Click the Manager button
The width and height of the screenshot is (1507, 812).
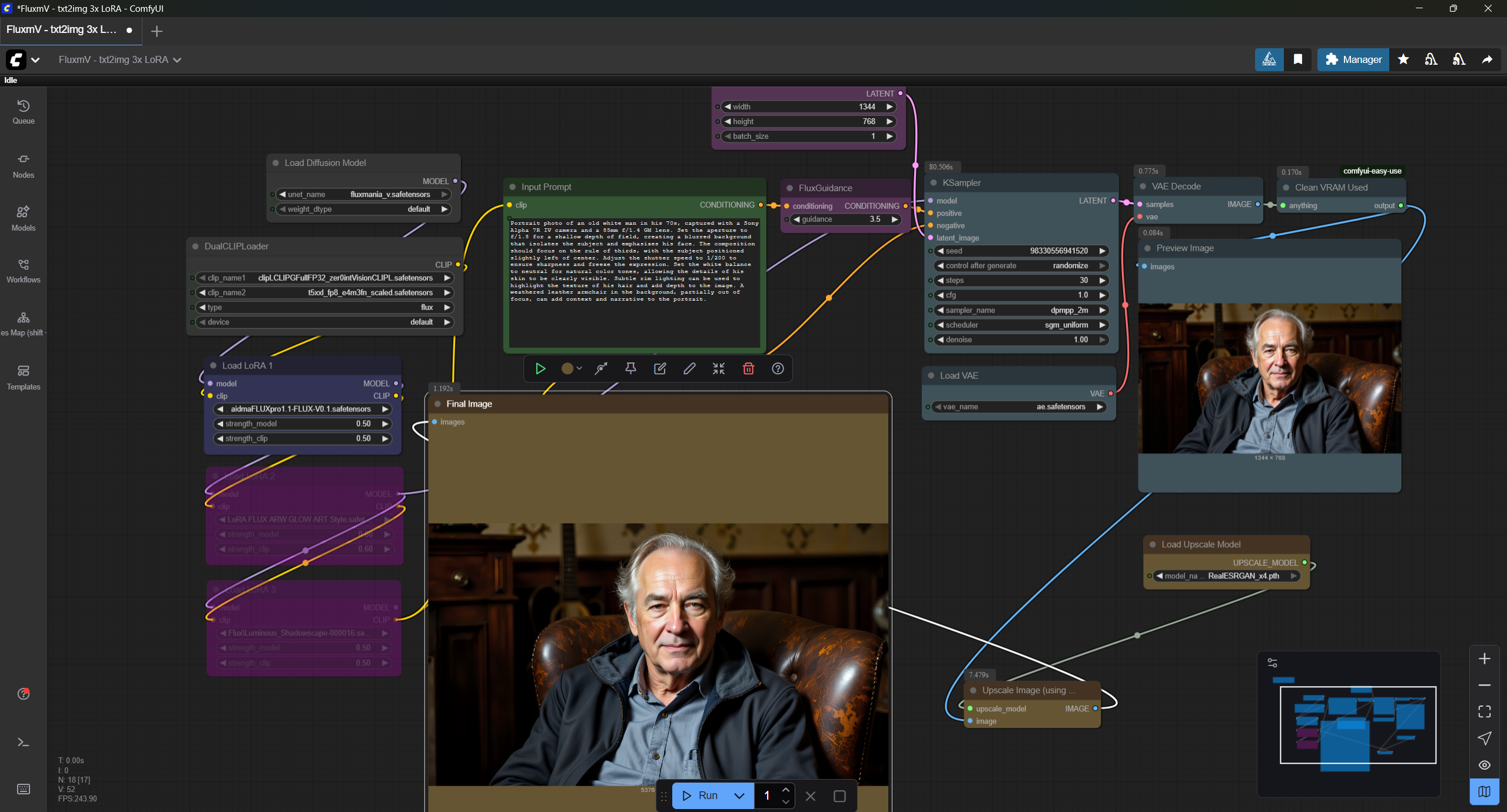click(x=1353, y=59)
